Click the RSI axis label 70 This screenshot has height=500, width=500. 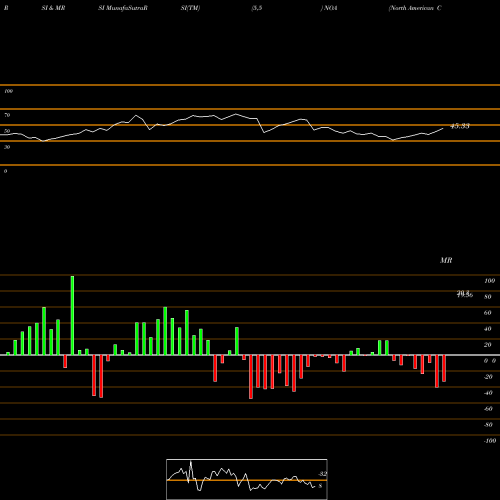(x=7, y=115)
